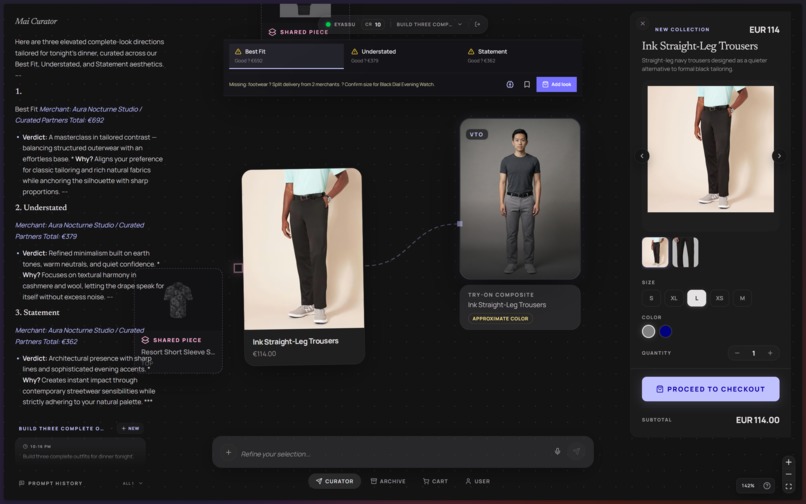Open the Archive nav tab
The width and height of the screenshot is (806, 504).
(388, 481)
